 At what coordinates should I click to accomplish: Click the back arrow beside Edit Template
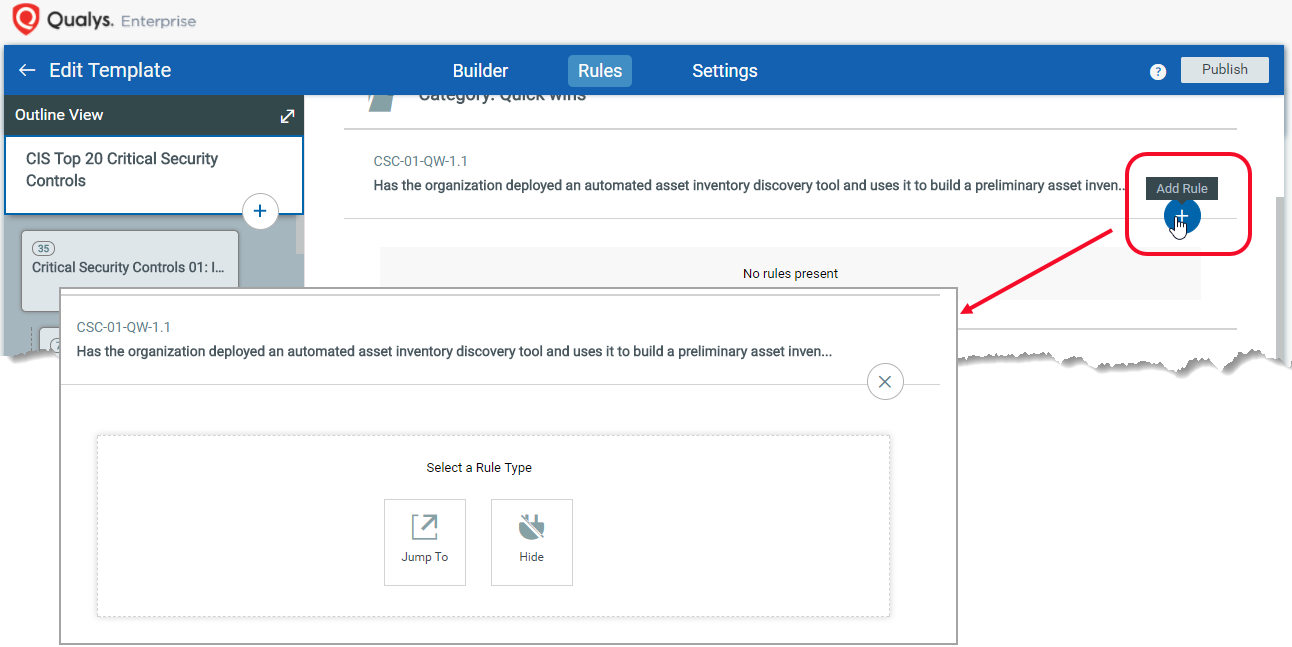27,71
